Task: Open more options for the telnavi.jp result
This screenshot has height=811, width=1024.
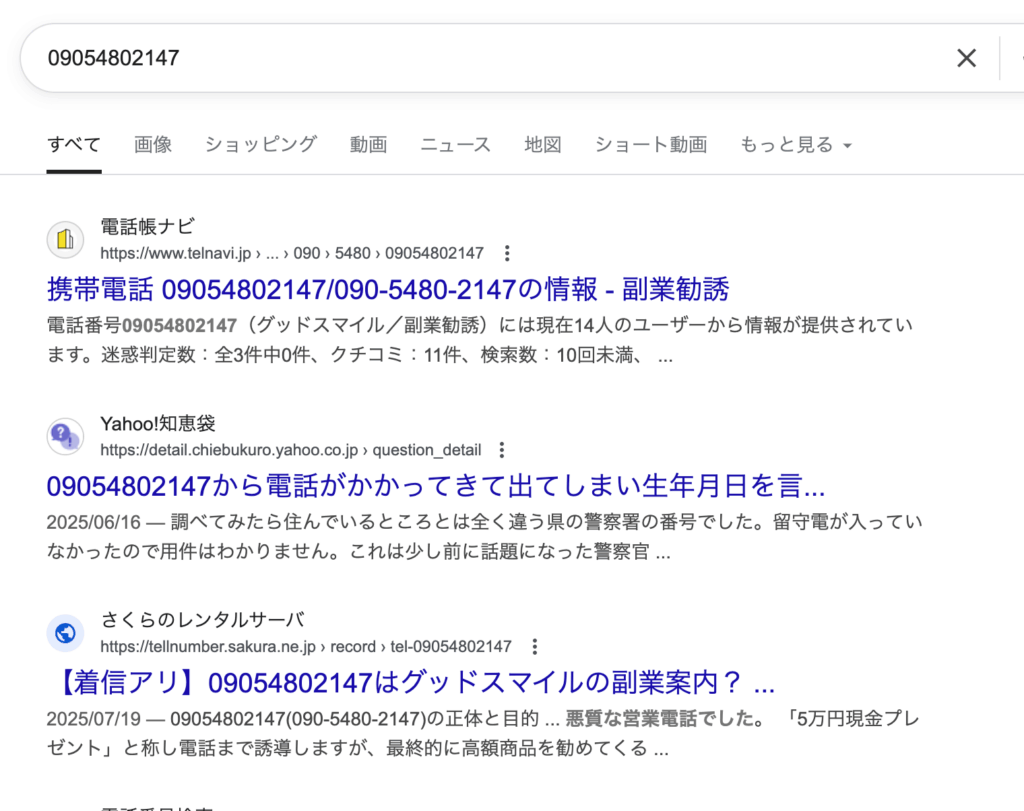Action: (x=507, y=253)
